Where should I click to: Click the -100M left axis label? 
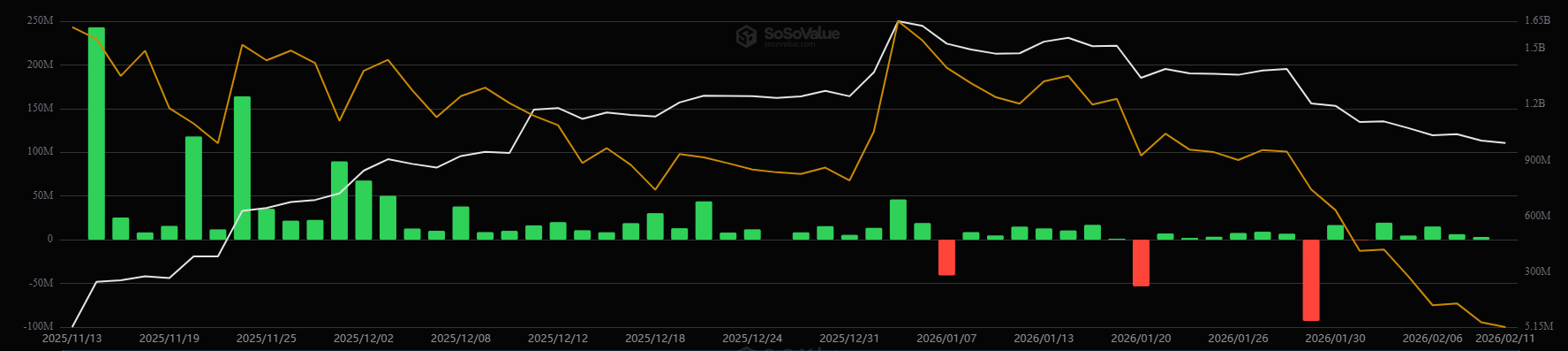[38, 326]
